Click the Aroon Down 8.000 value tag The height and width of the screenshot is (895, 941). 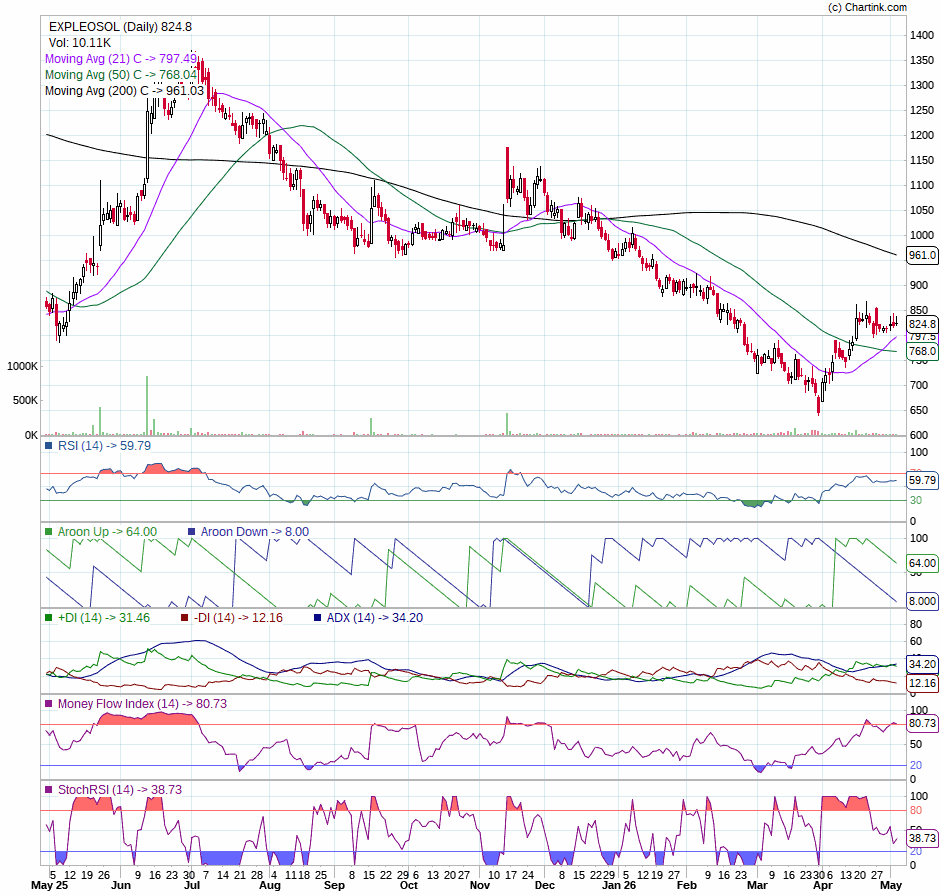point(922,601)
